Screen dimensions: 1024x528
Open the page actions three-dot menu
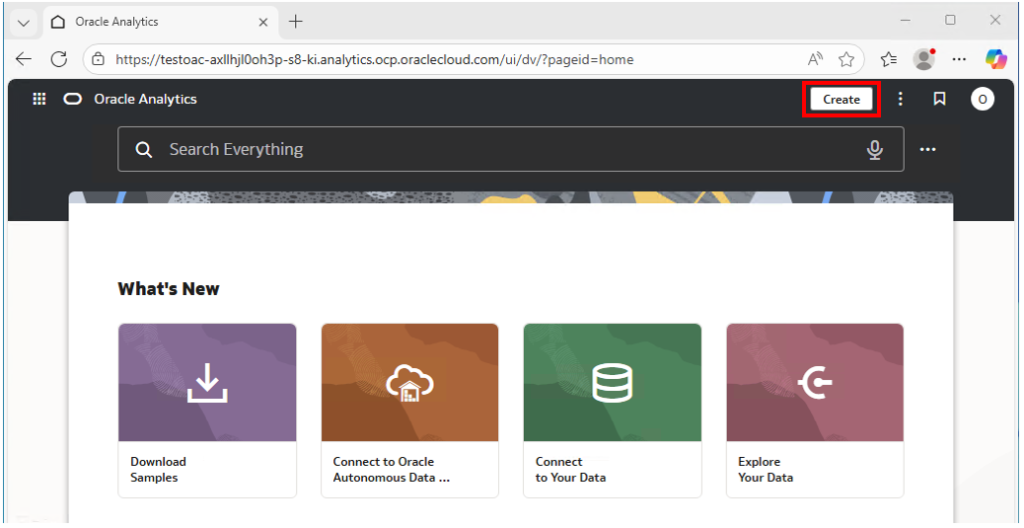point(900,99)
